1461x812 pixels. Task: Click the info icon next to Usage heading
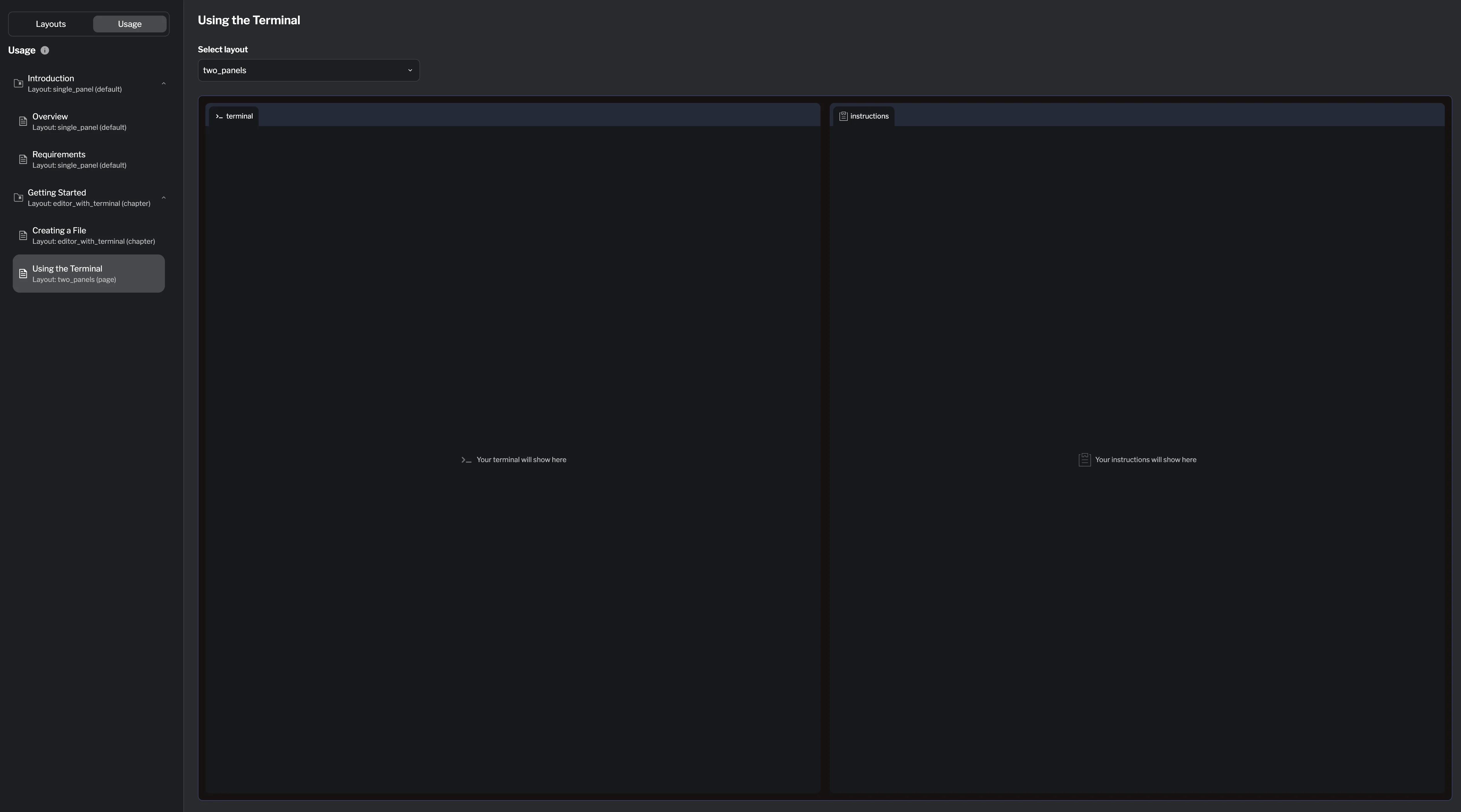coord(45,51)
